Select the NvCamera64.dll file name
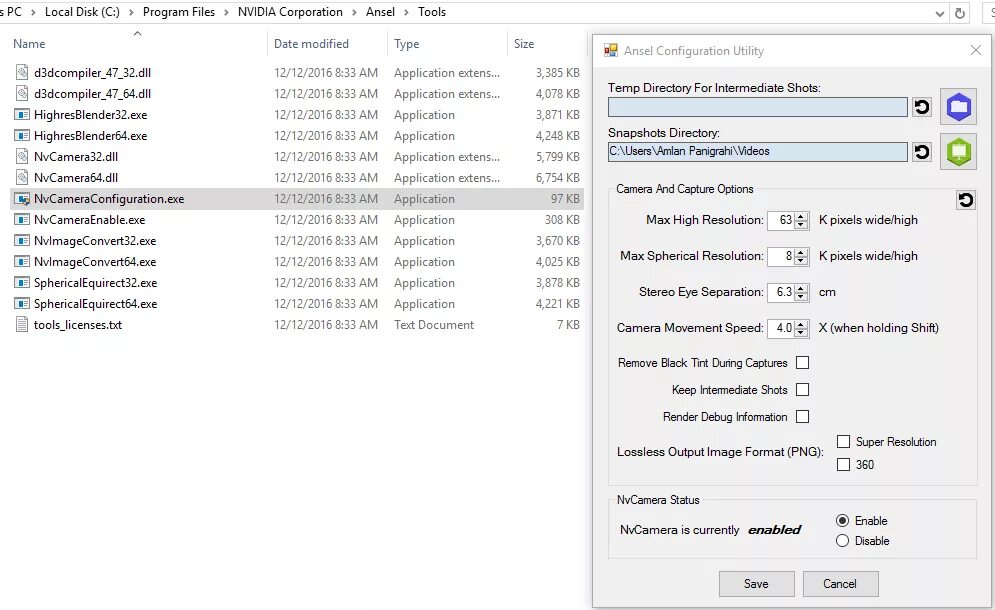The height and width of the screenshot is (610, 995). [x=76, y=178]
